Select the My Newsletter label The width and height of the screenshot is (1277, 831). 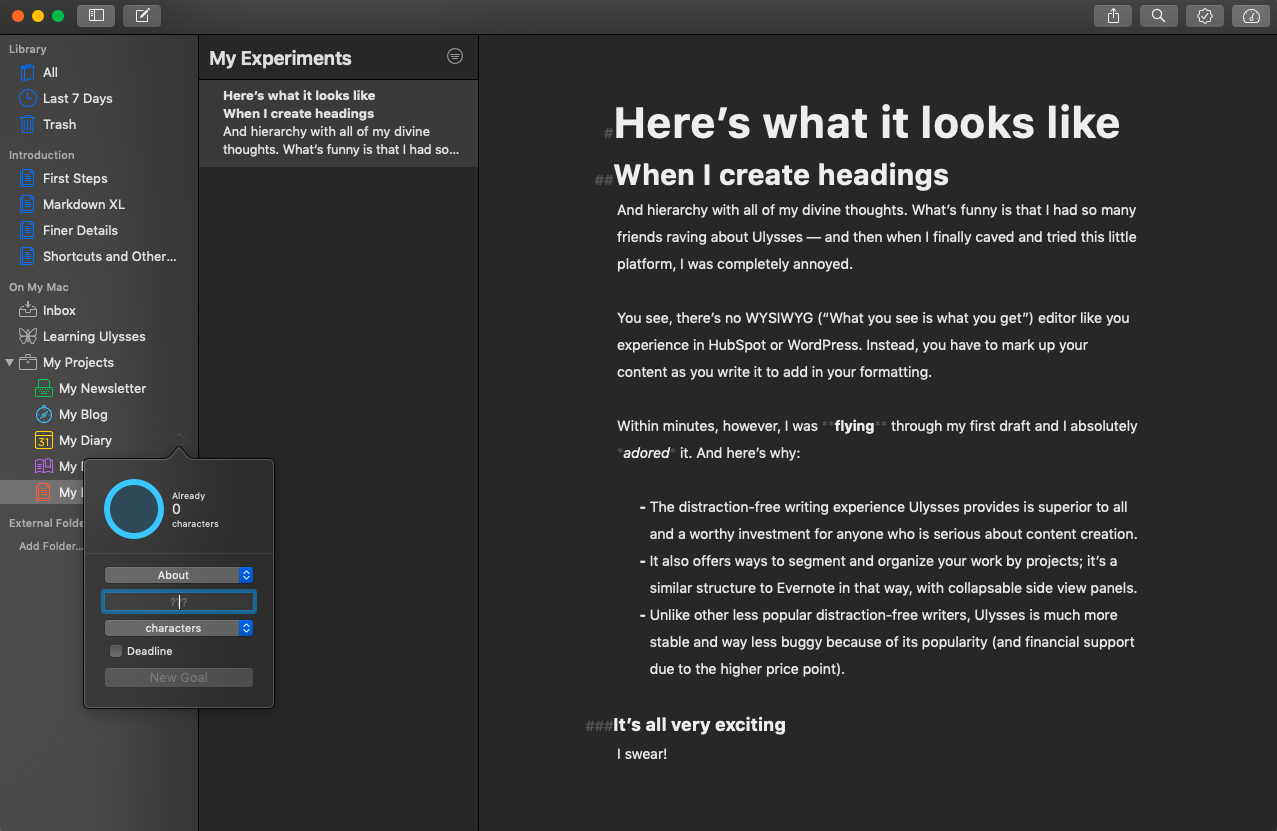[x=102, y=388]
